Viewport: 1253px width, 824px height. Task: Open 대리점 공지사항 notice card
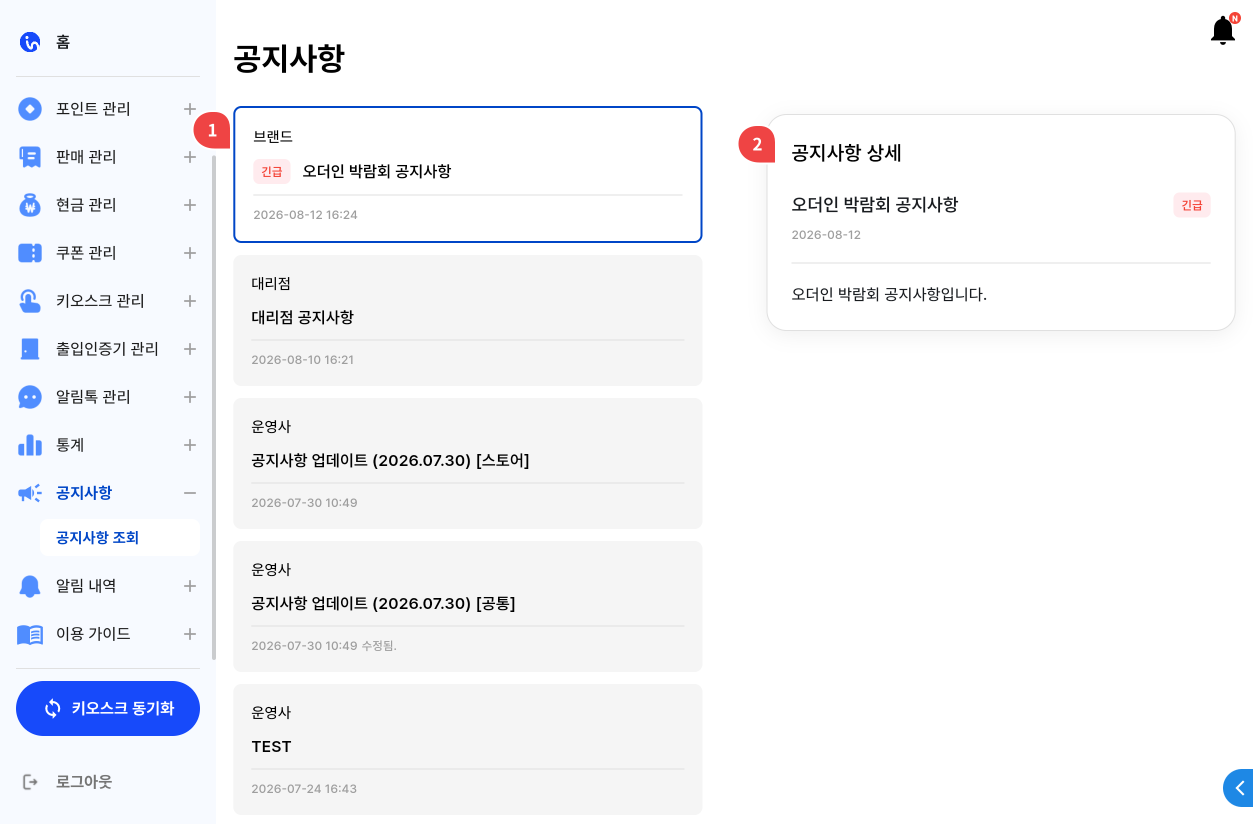[468, 320]
